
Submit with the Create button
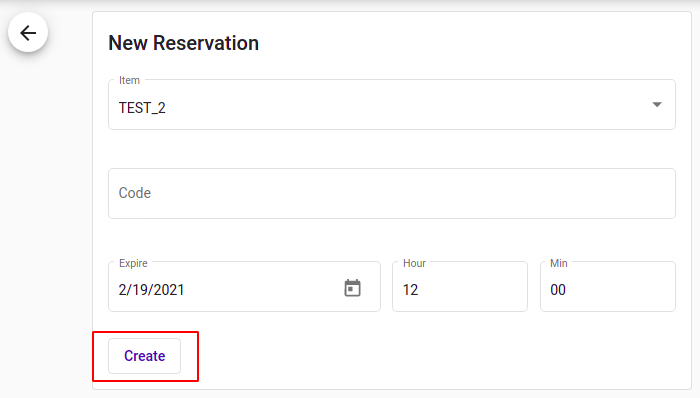coord(145,356)
